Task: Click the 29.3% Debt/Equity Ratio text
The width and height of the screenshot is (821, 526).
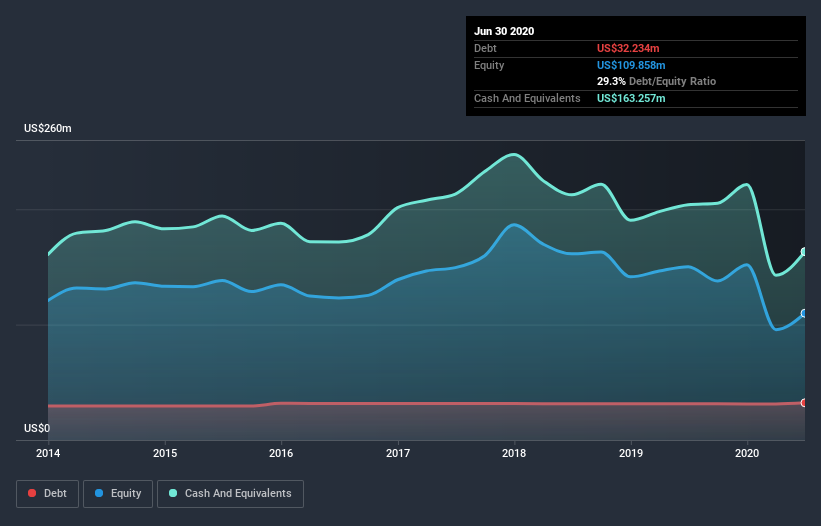Action: pos(657,81)
